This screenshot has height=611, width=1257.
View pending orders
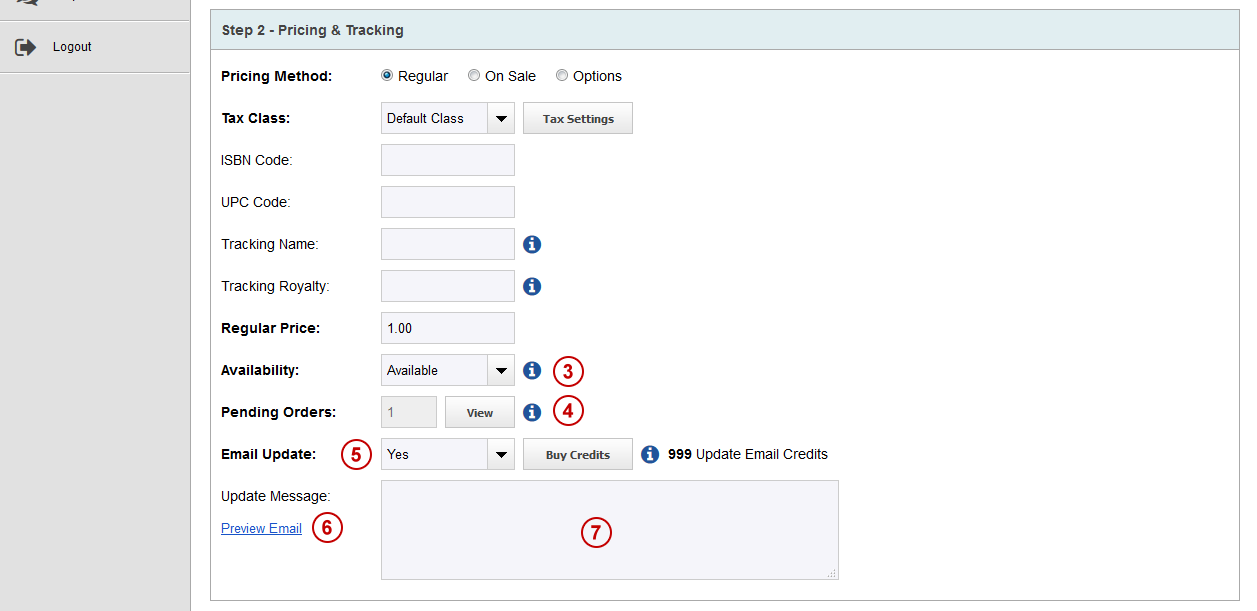coord(480,412)
